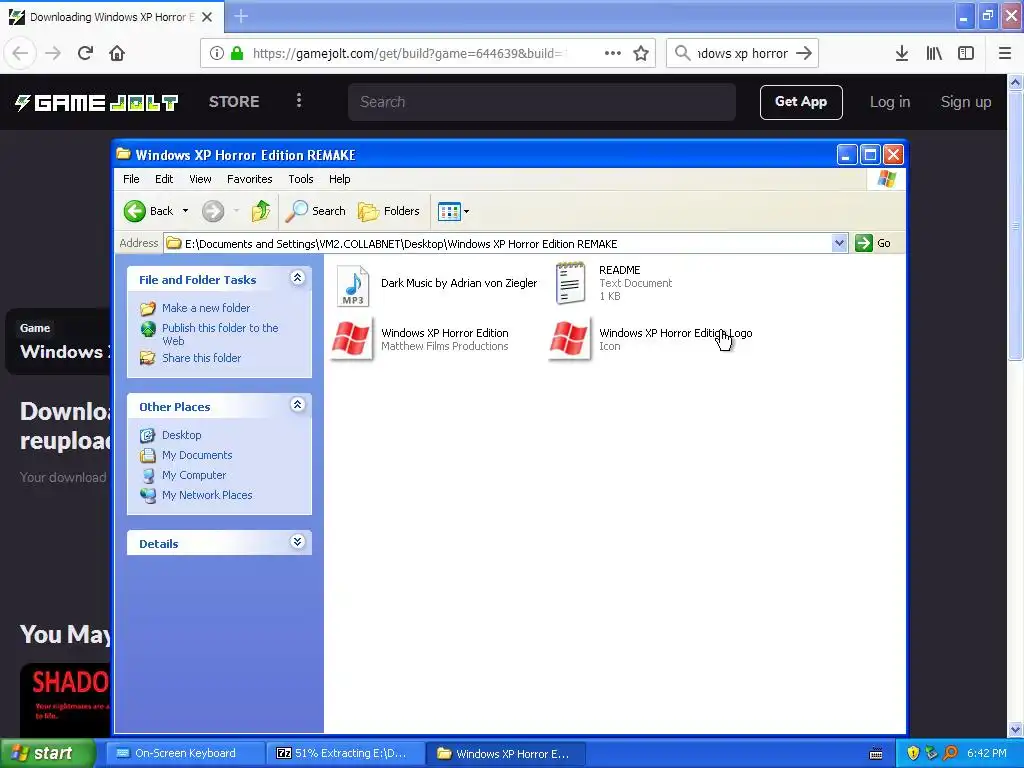This screenshot has height=768, width=1024.
Task: Expand the Address bar dropdown
Action: tap(839, 244)
